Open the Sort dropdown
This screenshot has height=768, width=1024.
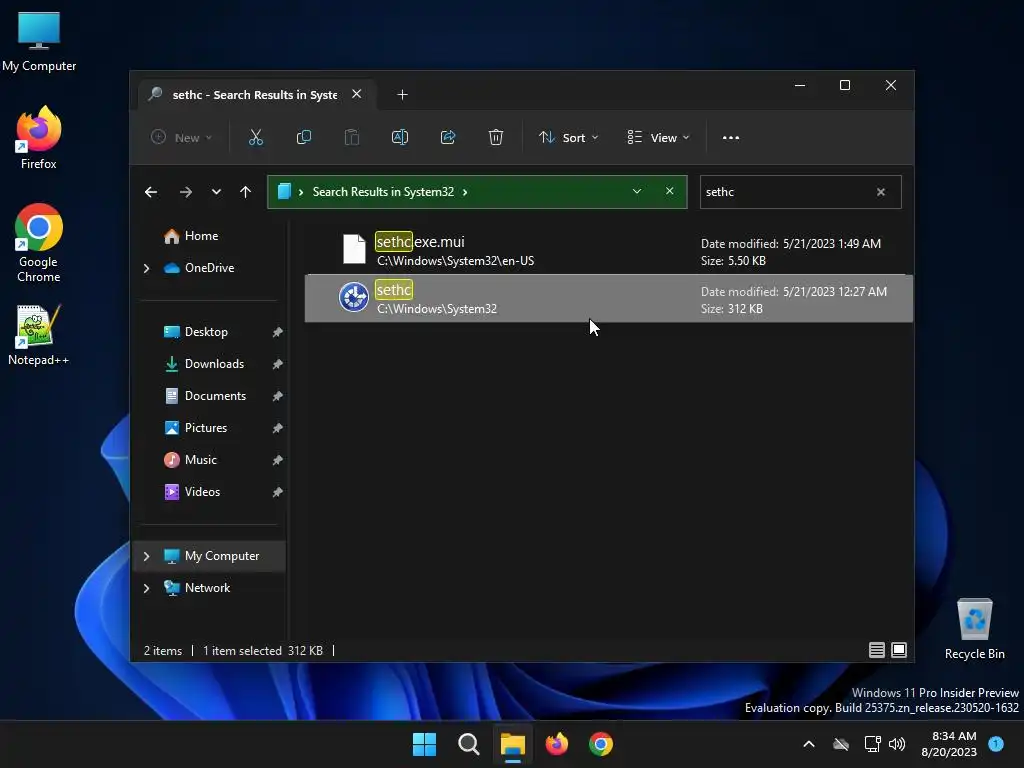pyautogui.click(x=568, y=138)
